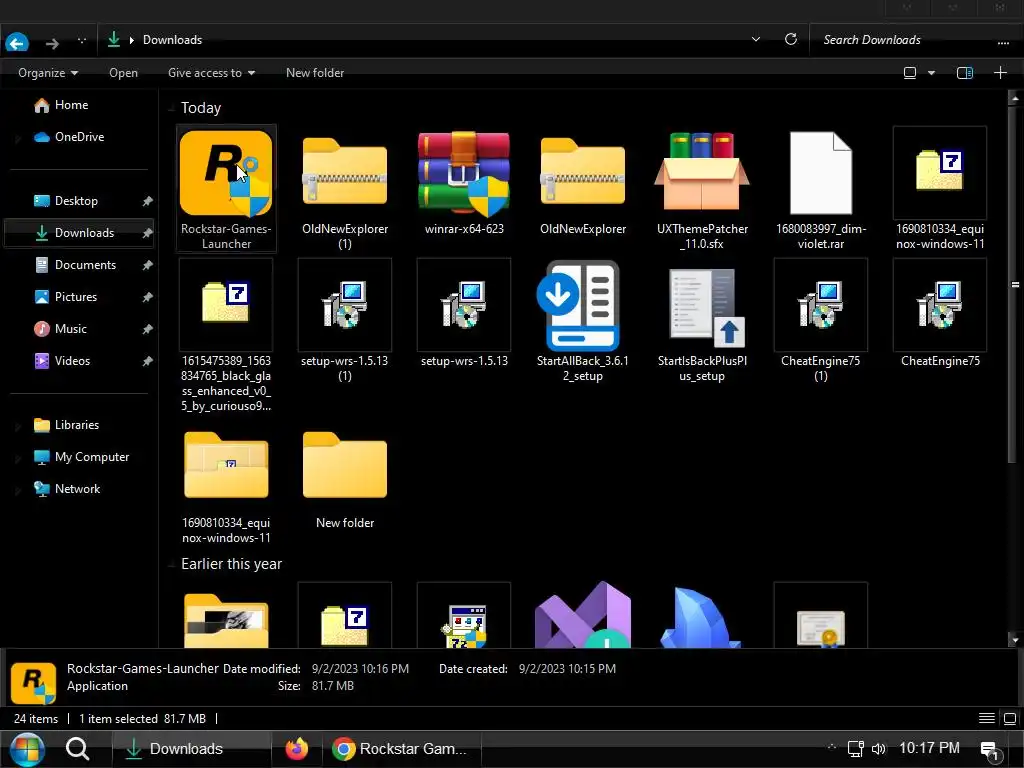Select the winrar-x64-623 installer

464,183
